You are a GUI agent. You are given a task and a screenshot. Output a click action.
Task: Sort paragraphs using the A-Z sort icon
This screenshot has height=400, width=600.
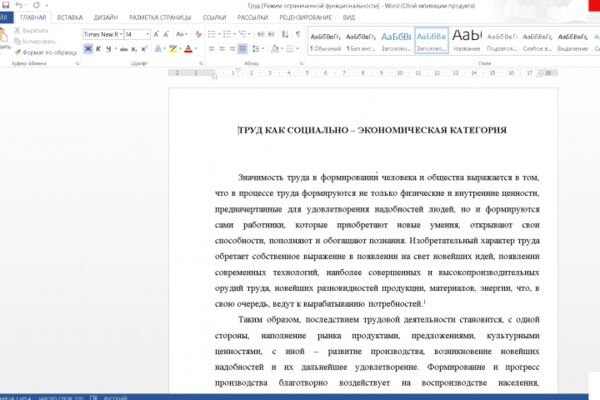pos(285,34)
